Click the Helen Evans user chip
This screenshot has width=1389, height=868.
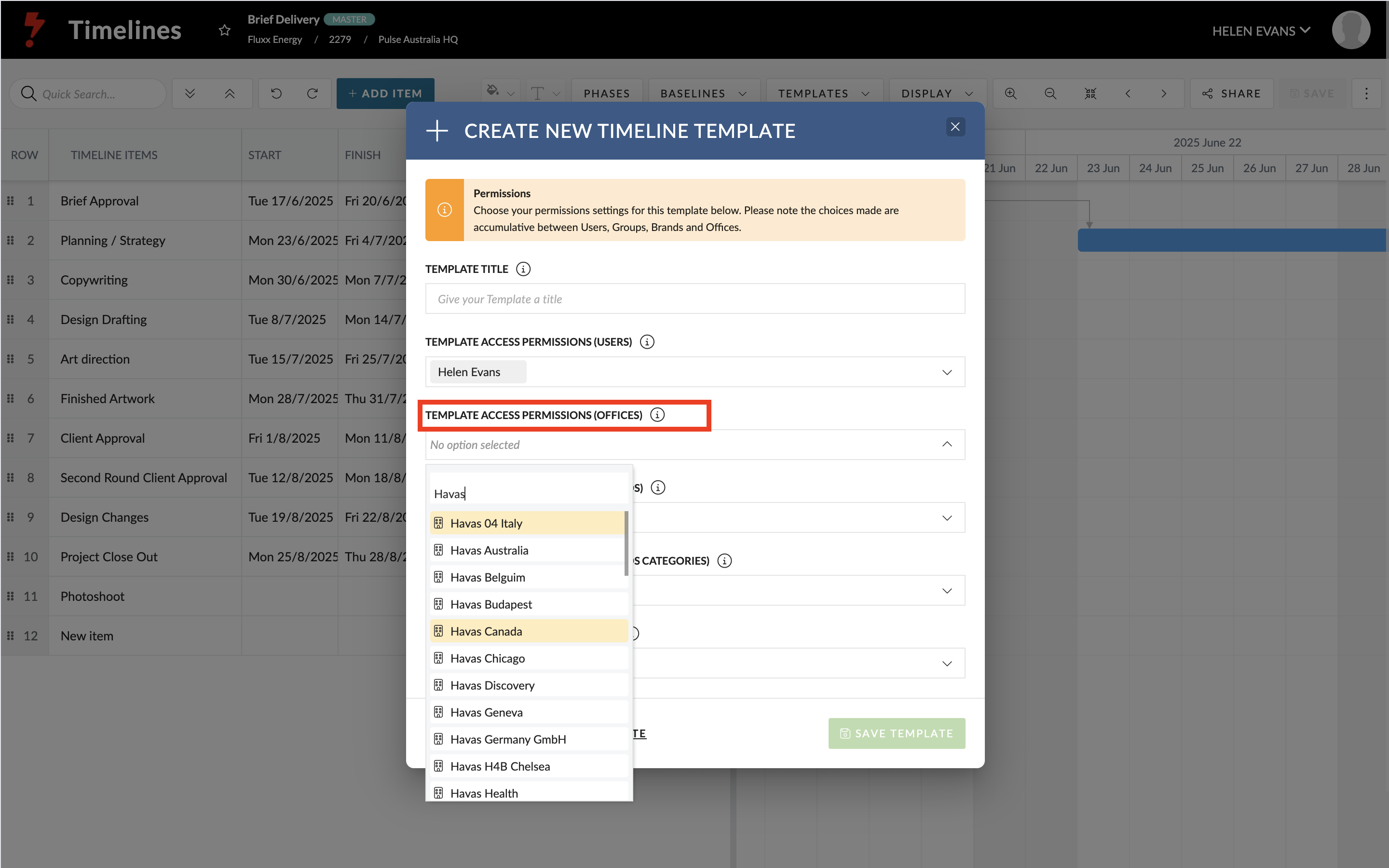(x=477, y=372)
